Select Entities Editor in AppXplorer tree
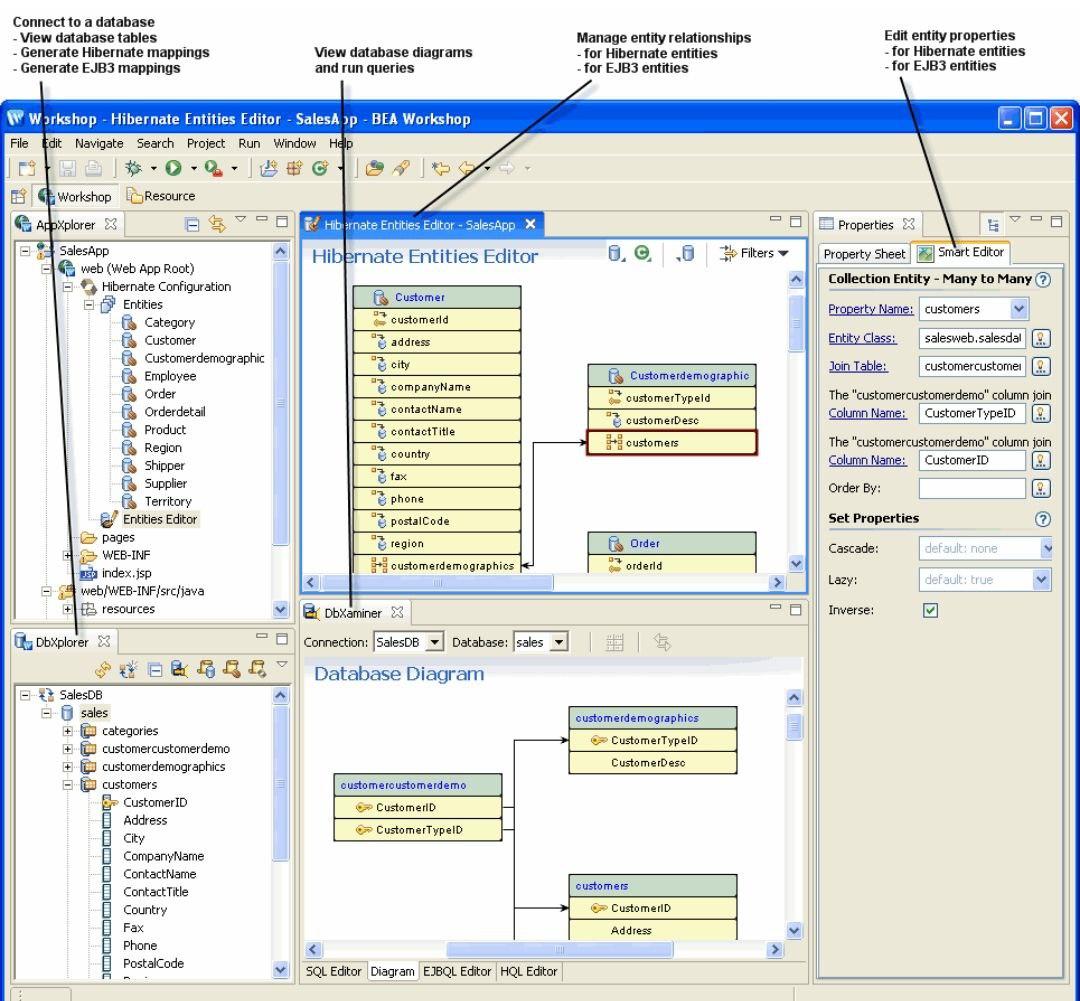 point(160,519)
